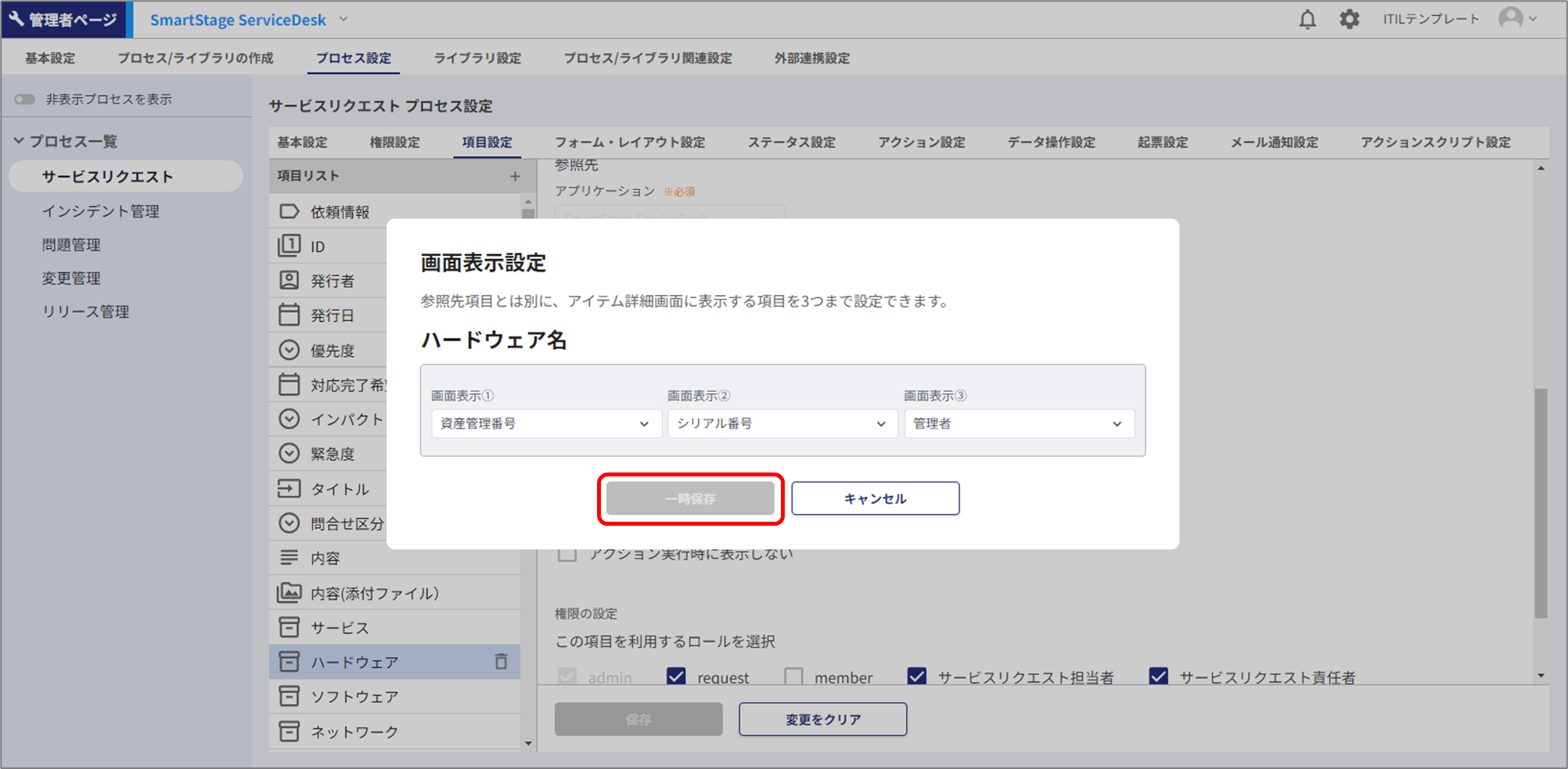Click the plus icon in 項目リスト header
This screenshot has width=1568, height=769.
[x=515, y=177]
